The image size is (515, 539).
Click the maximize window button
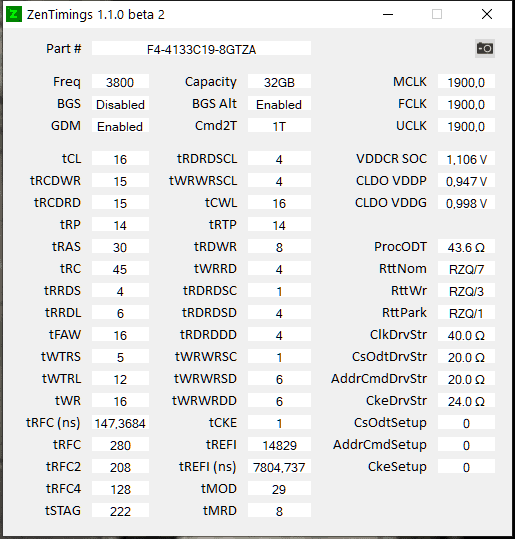tap(437, 14)
